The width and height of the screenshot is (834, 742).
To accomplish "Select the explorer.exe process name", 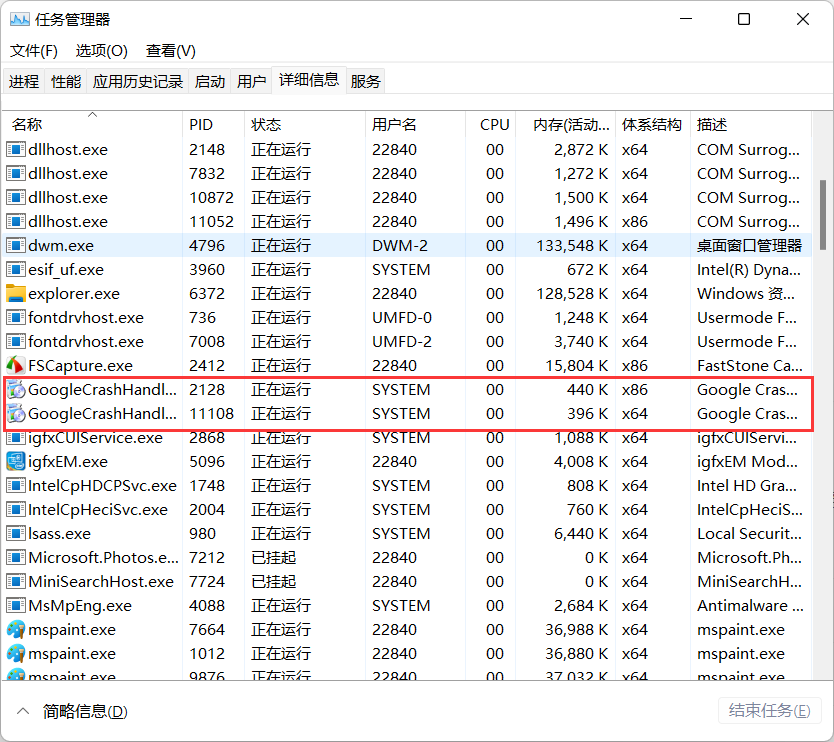I will click(74, 294).
